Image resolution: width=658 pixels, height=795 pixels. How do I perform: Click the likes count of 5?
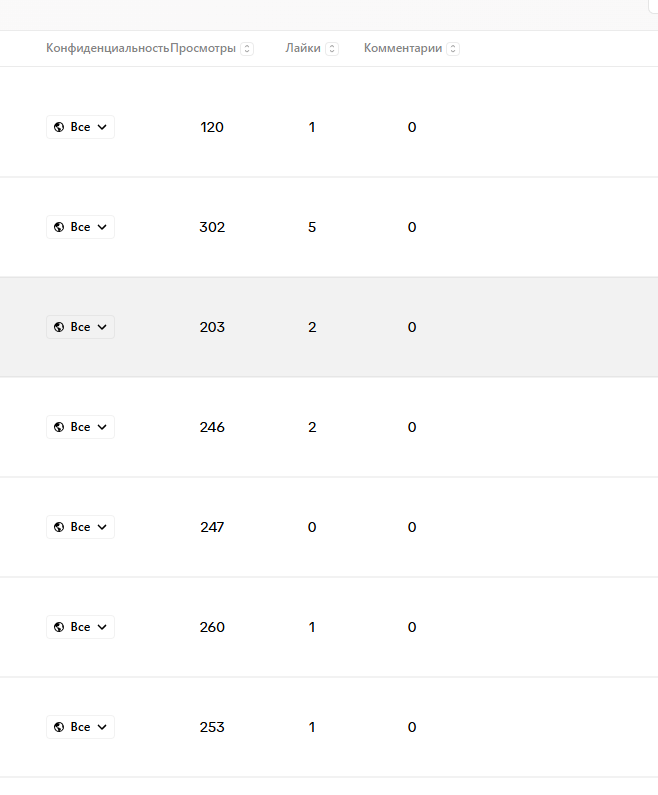pyautogui.click(x=312, y=227)
